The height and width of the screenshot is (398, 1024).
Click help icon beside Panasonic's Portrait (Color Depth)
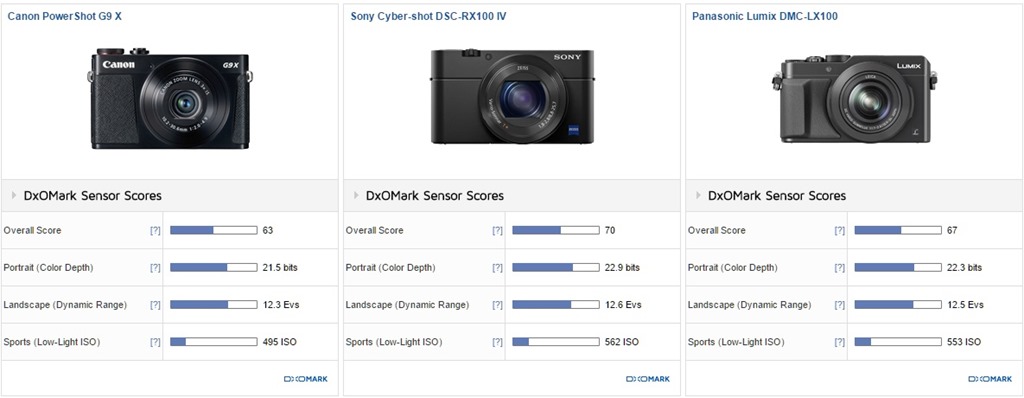point(840,268)
